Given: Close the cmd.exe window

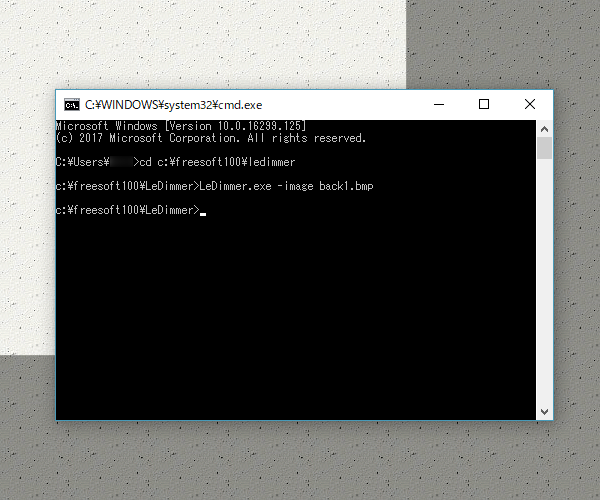Looking at the screenshot, I should pyautogui.click(x=530, y=104).
